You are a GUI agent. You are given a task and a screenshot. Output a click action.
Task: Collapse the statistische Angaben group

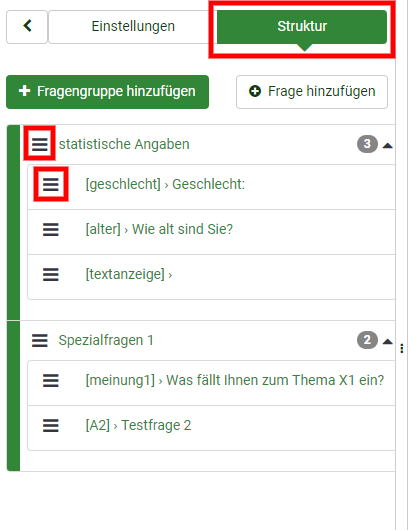[x=387, y=146]
